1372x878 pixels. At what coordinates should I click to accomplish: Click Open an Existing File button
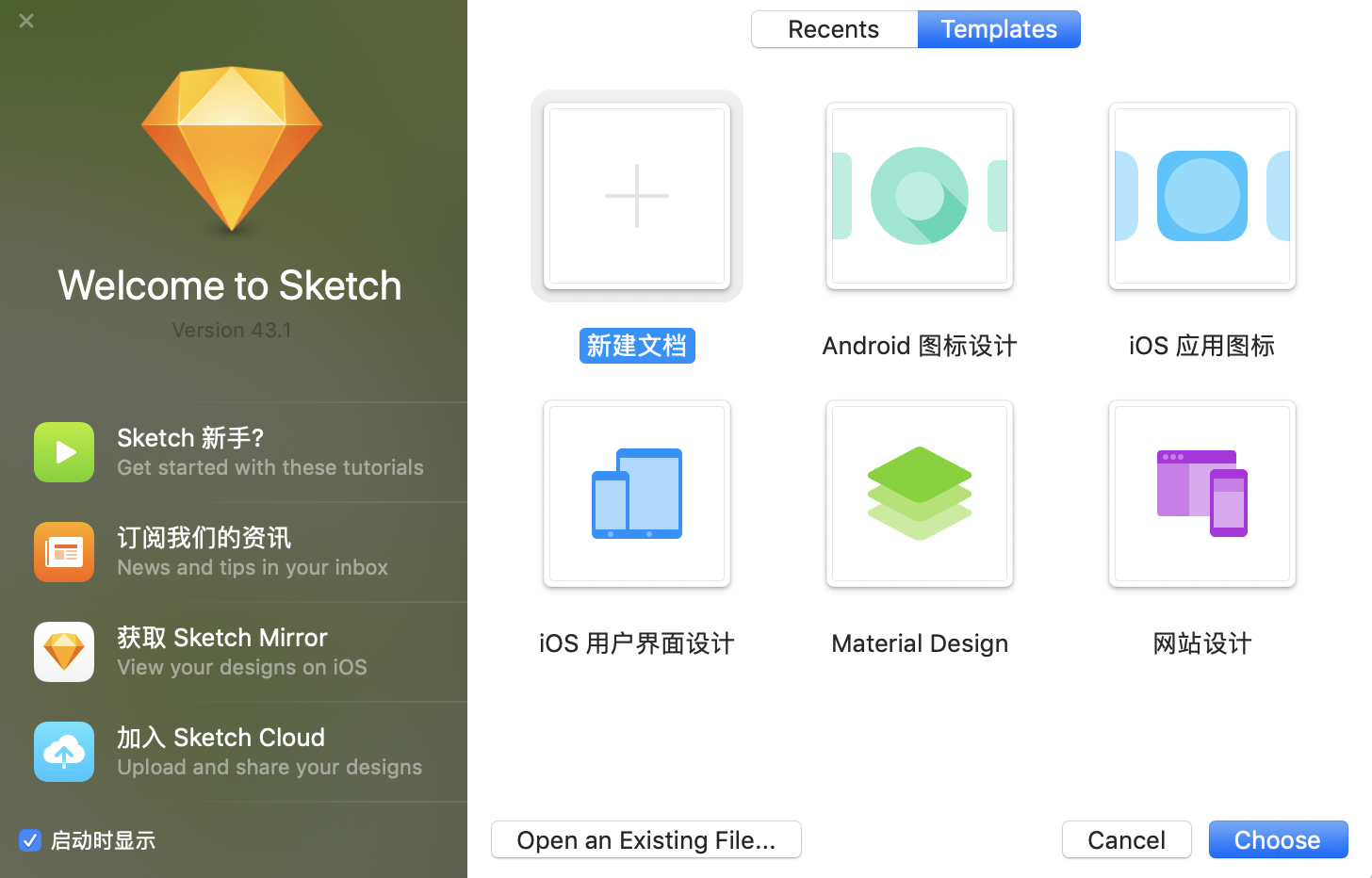tap(645, 839)
